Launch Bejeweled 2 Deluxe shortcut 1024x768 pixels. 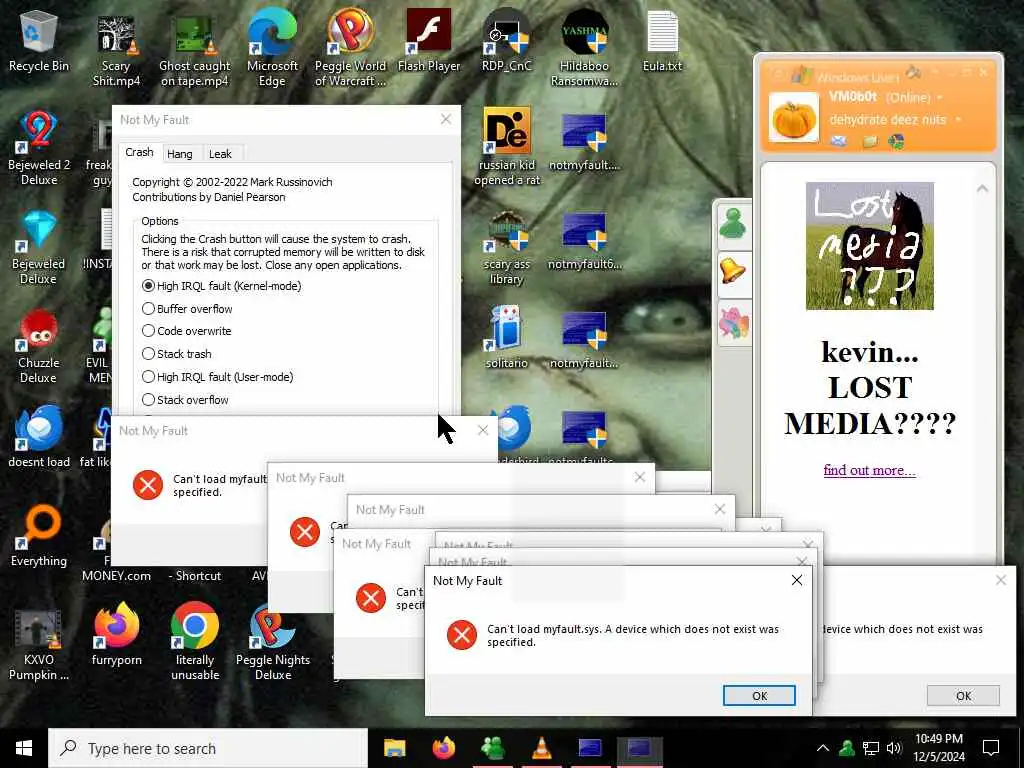39,148
